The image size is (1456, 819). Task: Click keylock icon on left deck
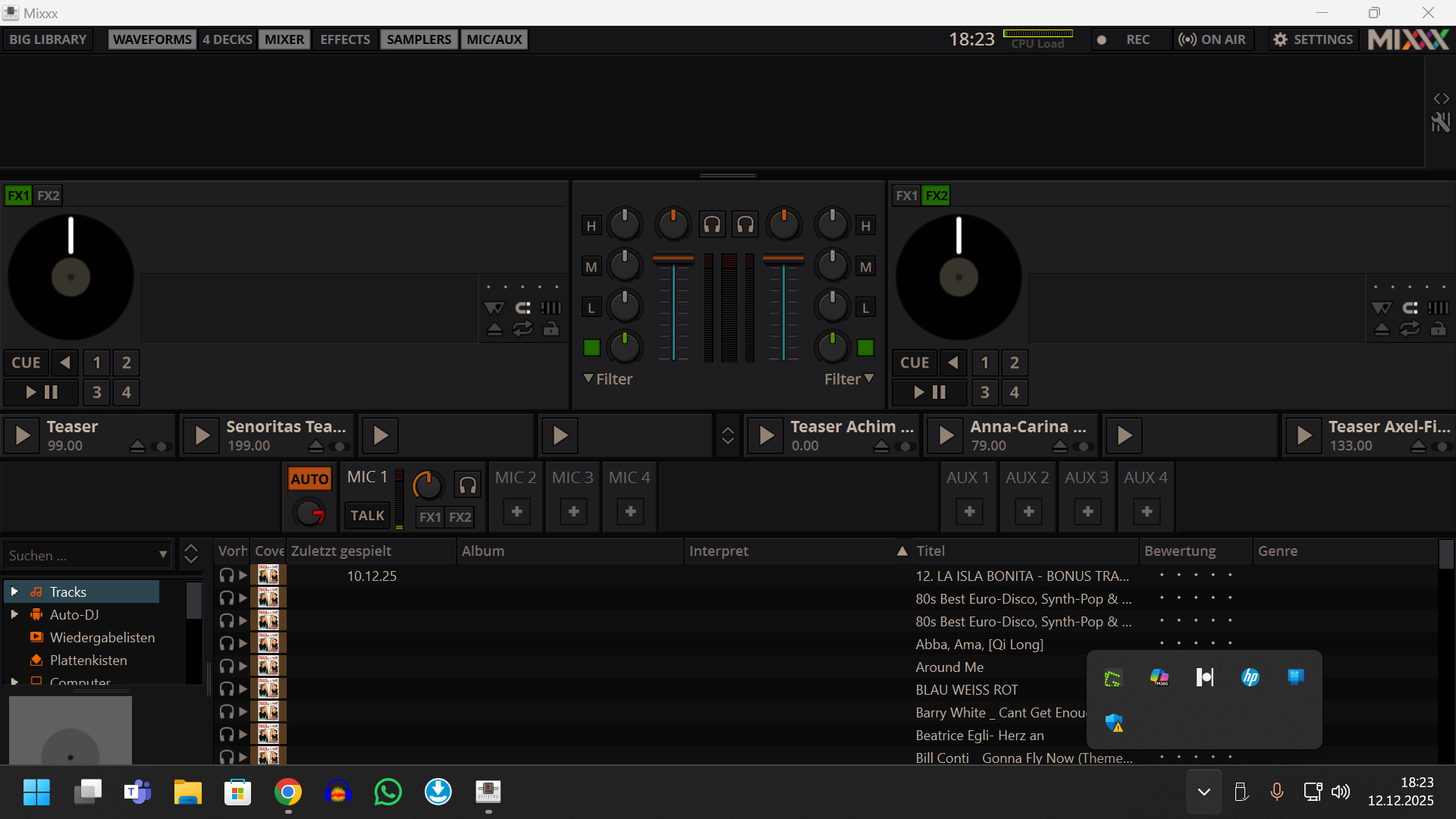point(551,329)
